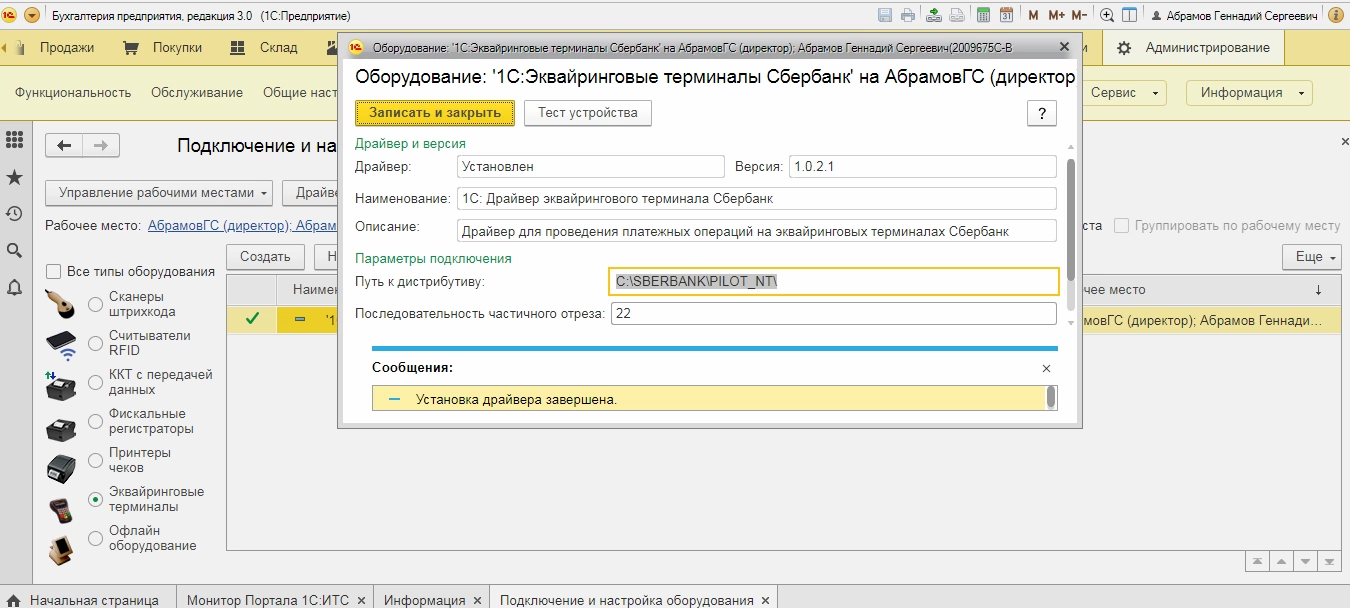The image size is (1350, 608).
Task: Select Фискальные регистраторы radio button
Action: 96,421
